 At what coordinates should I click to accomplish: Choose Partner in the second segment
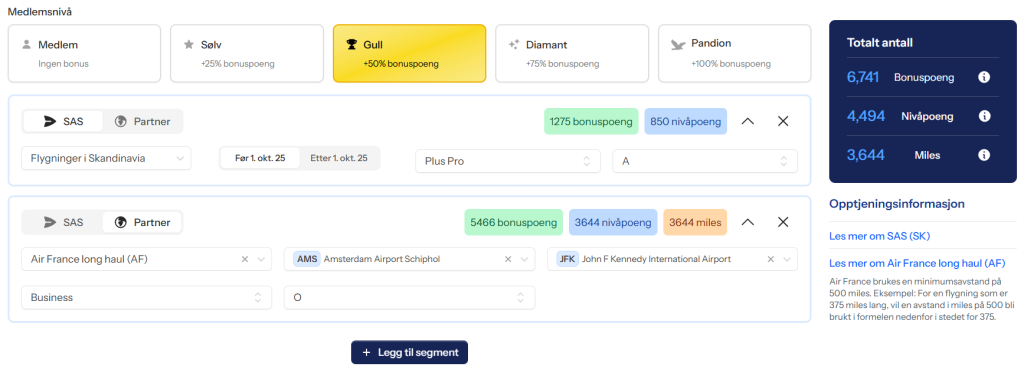coord(142,222)
